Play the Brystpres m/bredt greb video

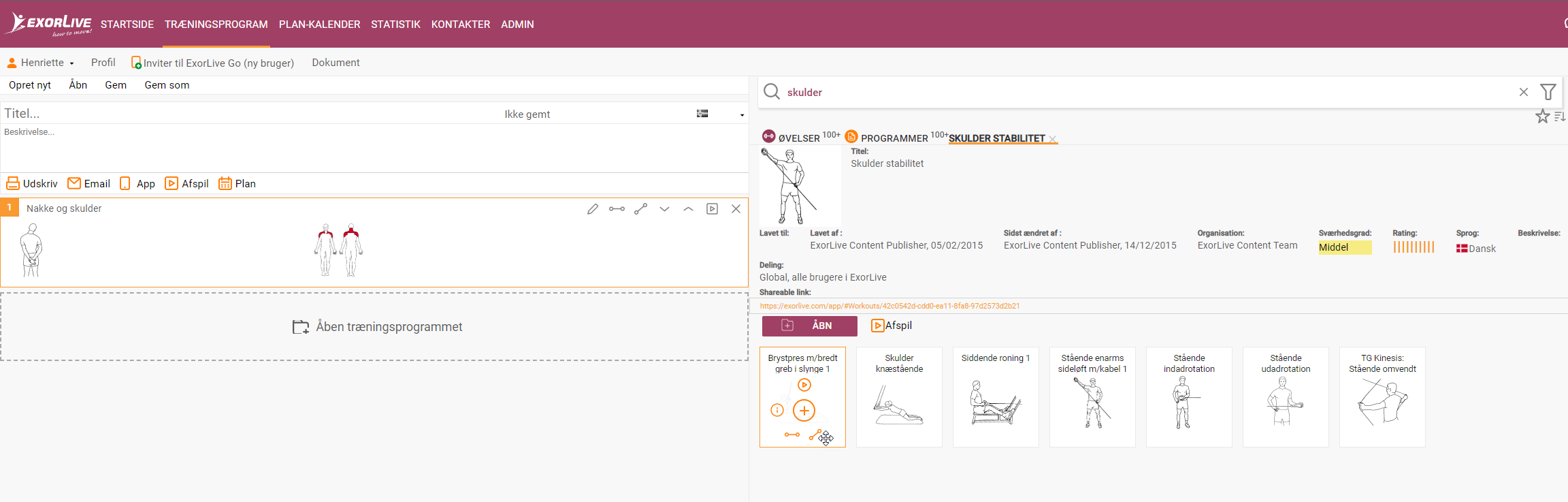(x=804, y=386)
